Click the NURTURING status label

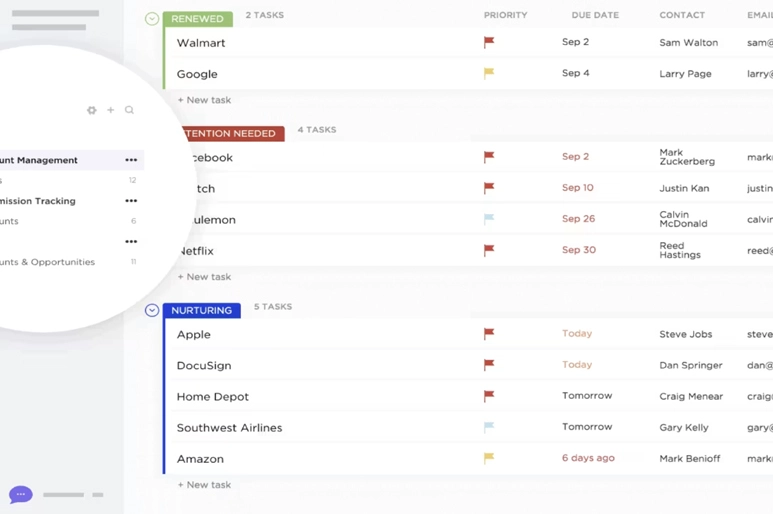pos(202,310)
